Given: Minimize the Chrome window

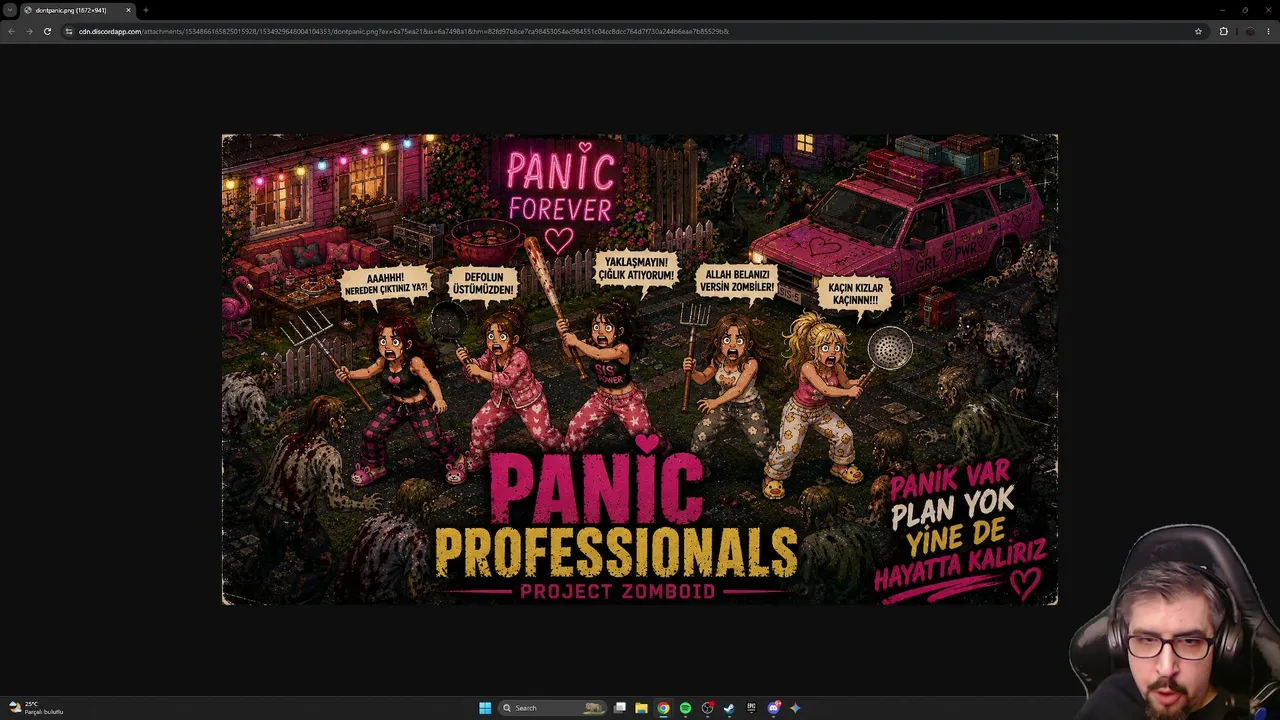Looking at the screenshot, I should 1222,10.
